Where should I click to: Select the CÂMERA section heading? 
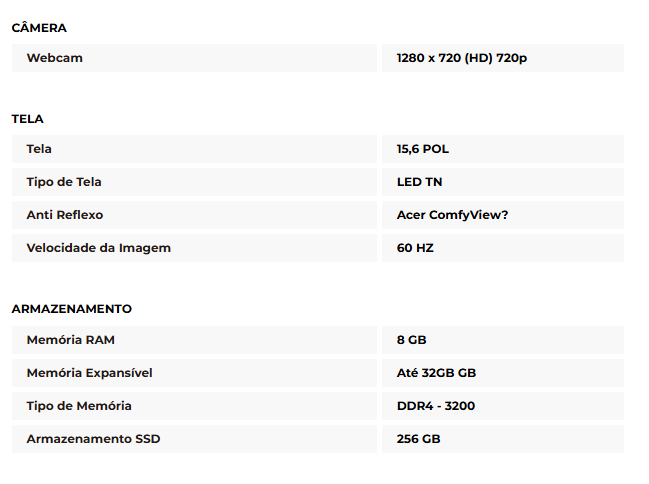point(39,28)
